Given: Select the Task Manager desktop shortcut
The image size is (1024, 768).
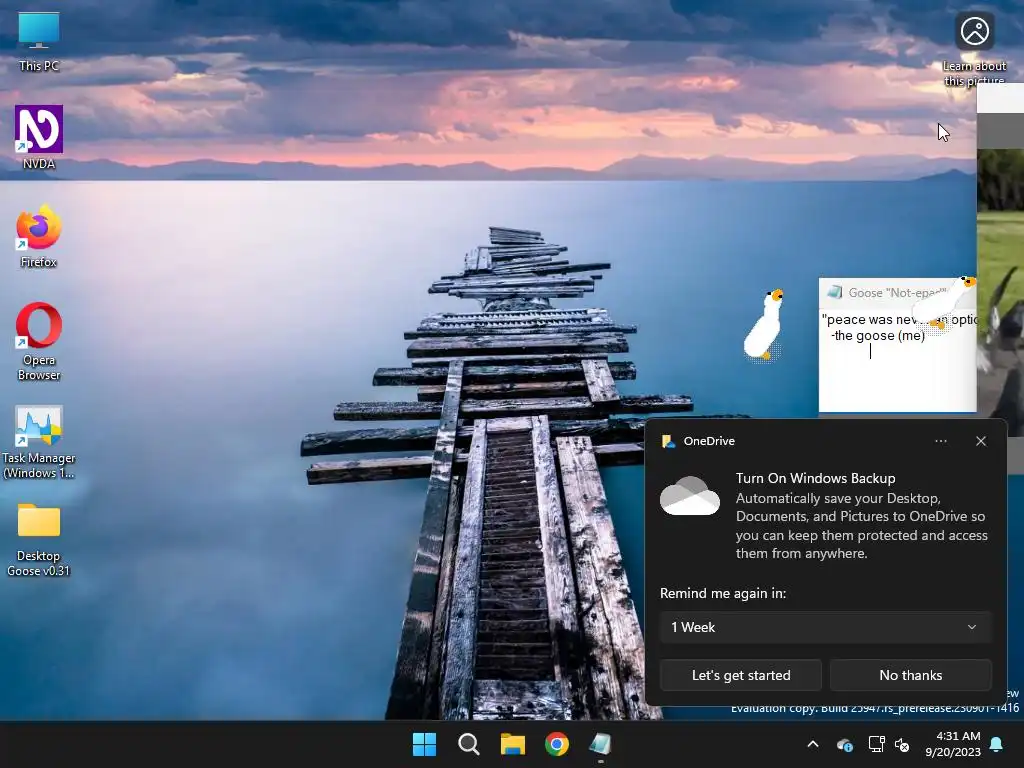Looking at the screenshot, I should [x=39, y=442].
